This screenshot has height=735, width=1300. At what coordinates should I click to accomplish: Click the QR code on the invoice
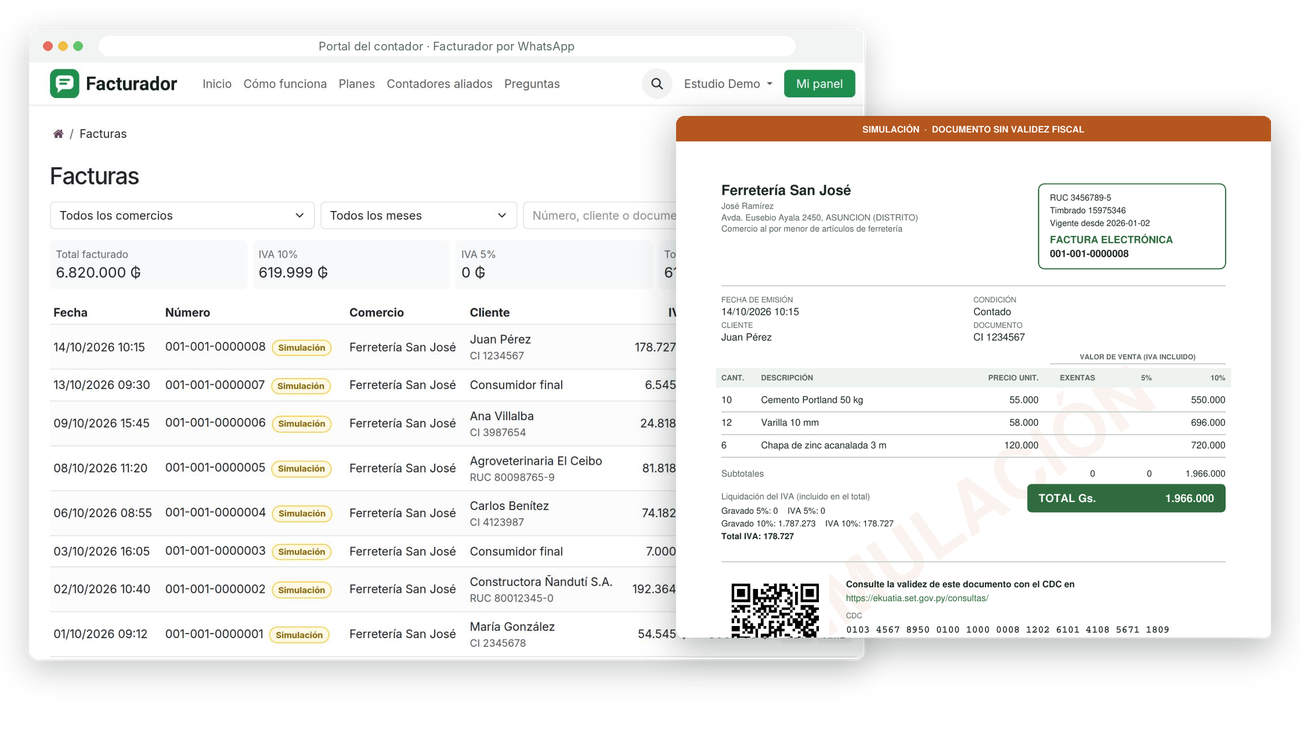point(775,610)
